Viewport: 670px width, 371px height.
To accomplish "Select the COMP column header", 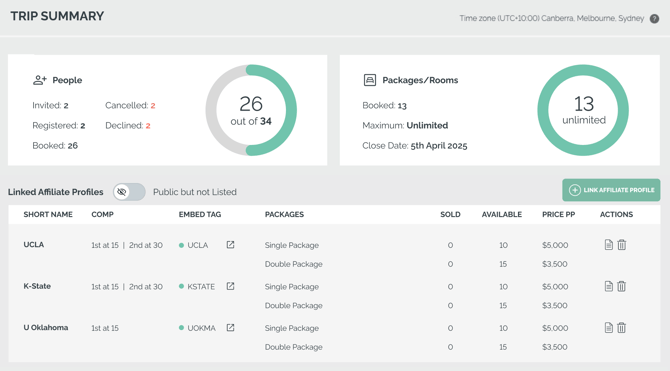I will point(103,215).
